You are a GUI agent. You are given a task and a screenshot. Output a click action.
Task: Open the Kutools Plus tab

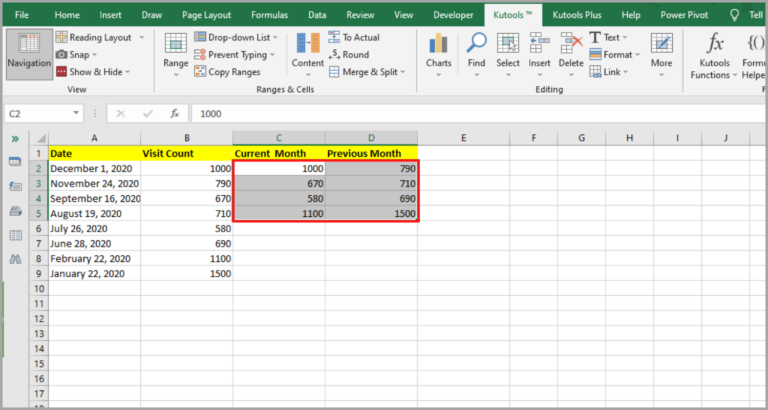point(583,15)
